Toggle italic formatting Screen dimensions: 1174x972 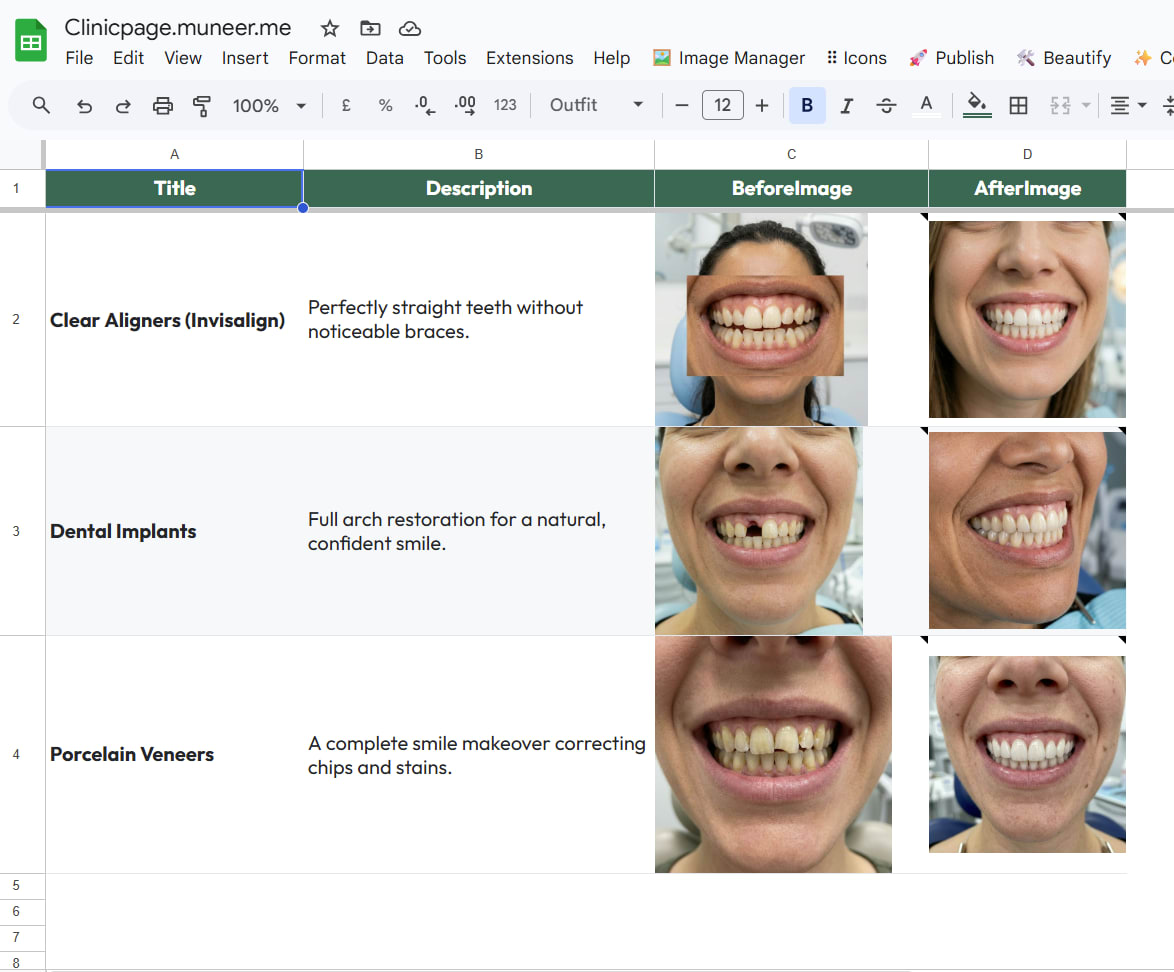pos(847,104)
